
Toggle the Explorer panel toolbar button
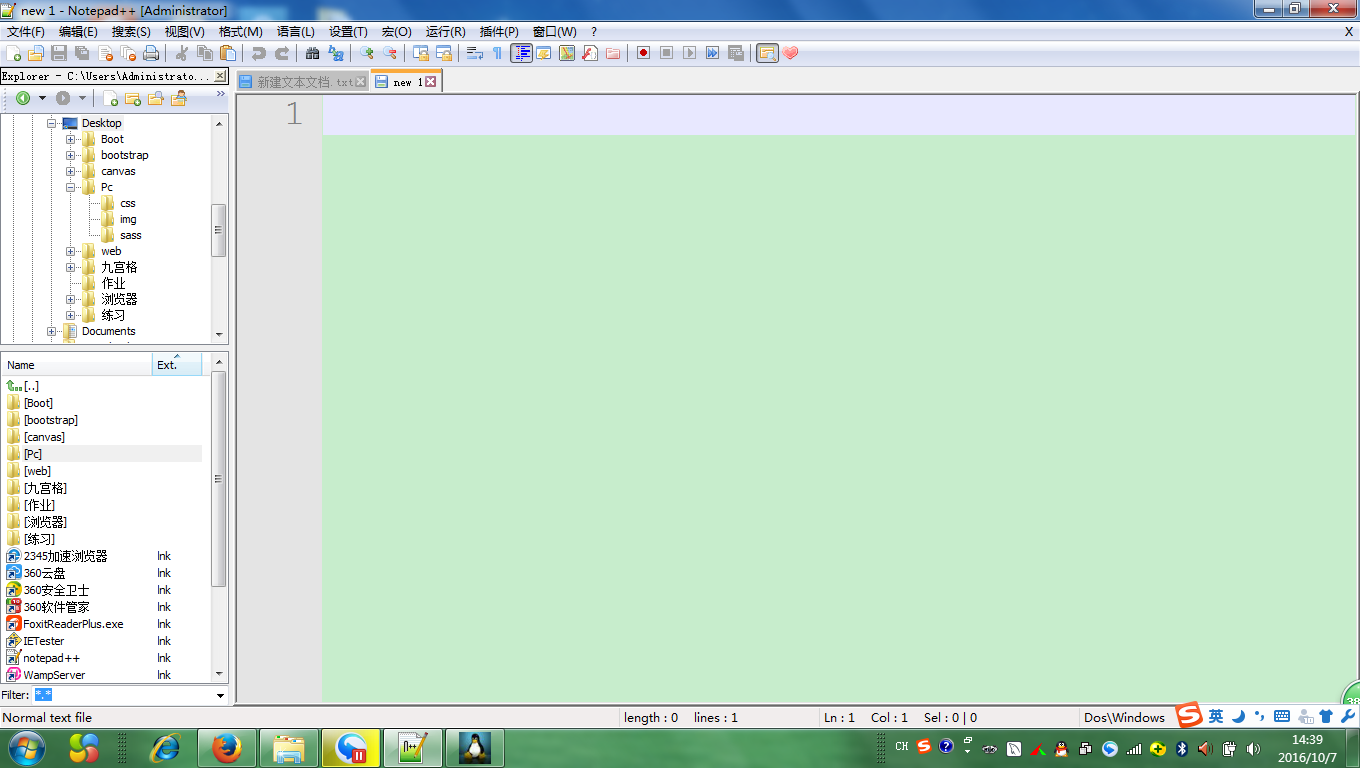[x=767, y=53]
